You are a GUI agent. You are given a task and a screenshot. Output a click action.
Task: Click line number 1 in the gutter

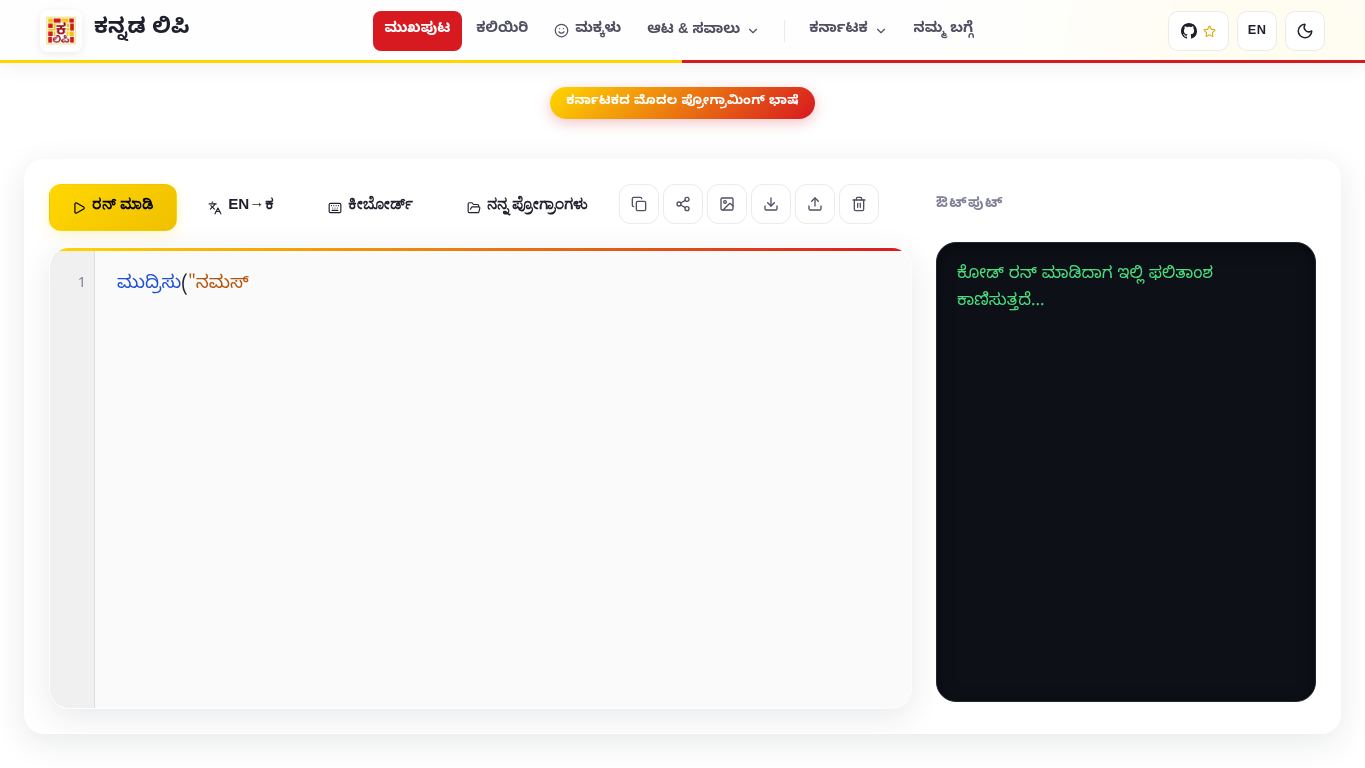tap(81, 283)
